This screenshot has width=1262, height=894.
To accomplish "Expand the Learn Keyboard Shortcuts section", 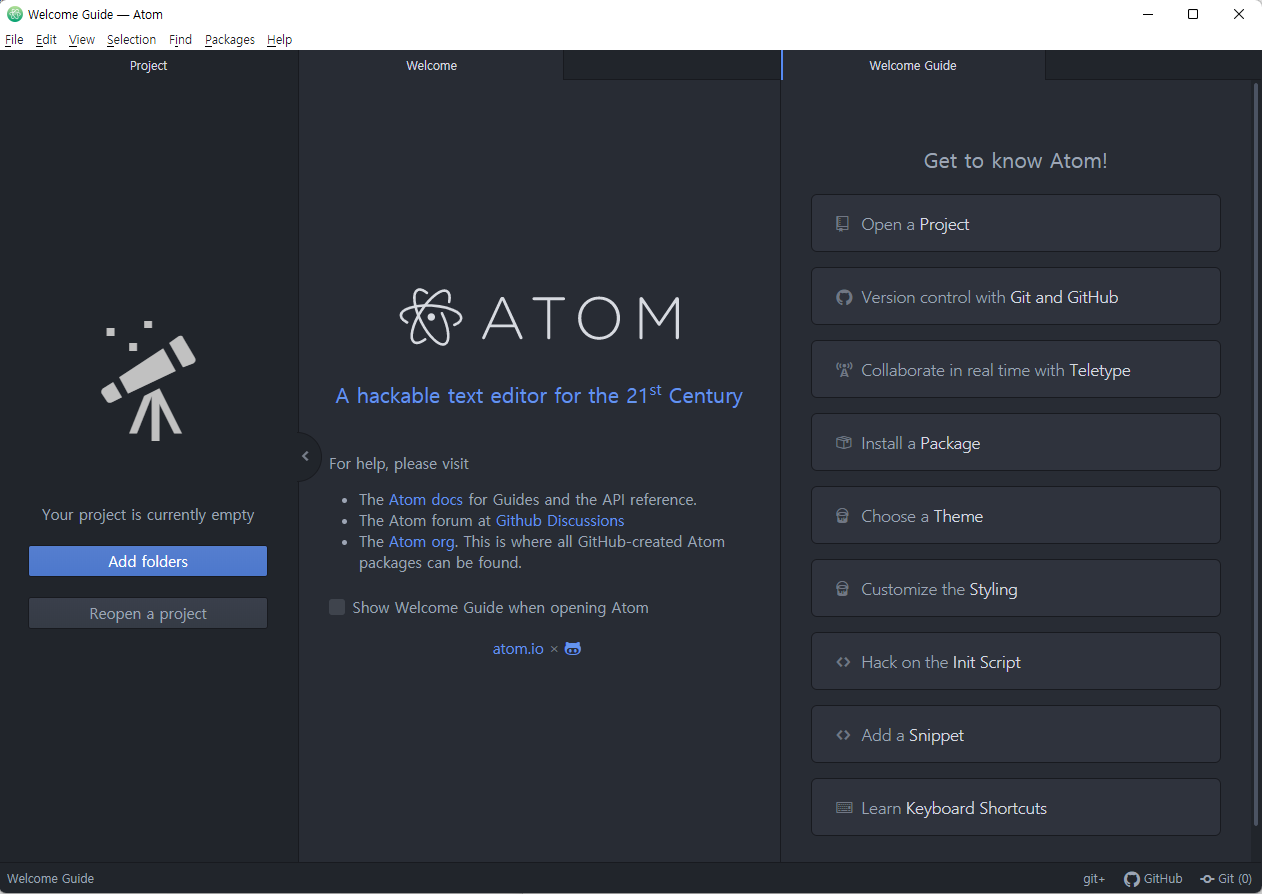I will [1015, 808].
